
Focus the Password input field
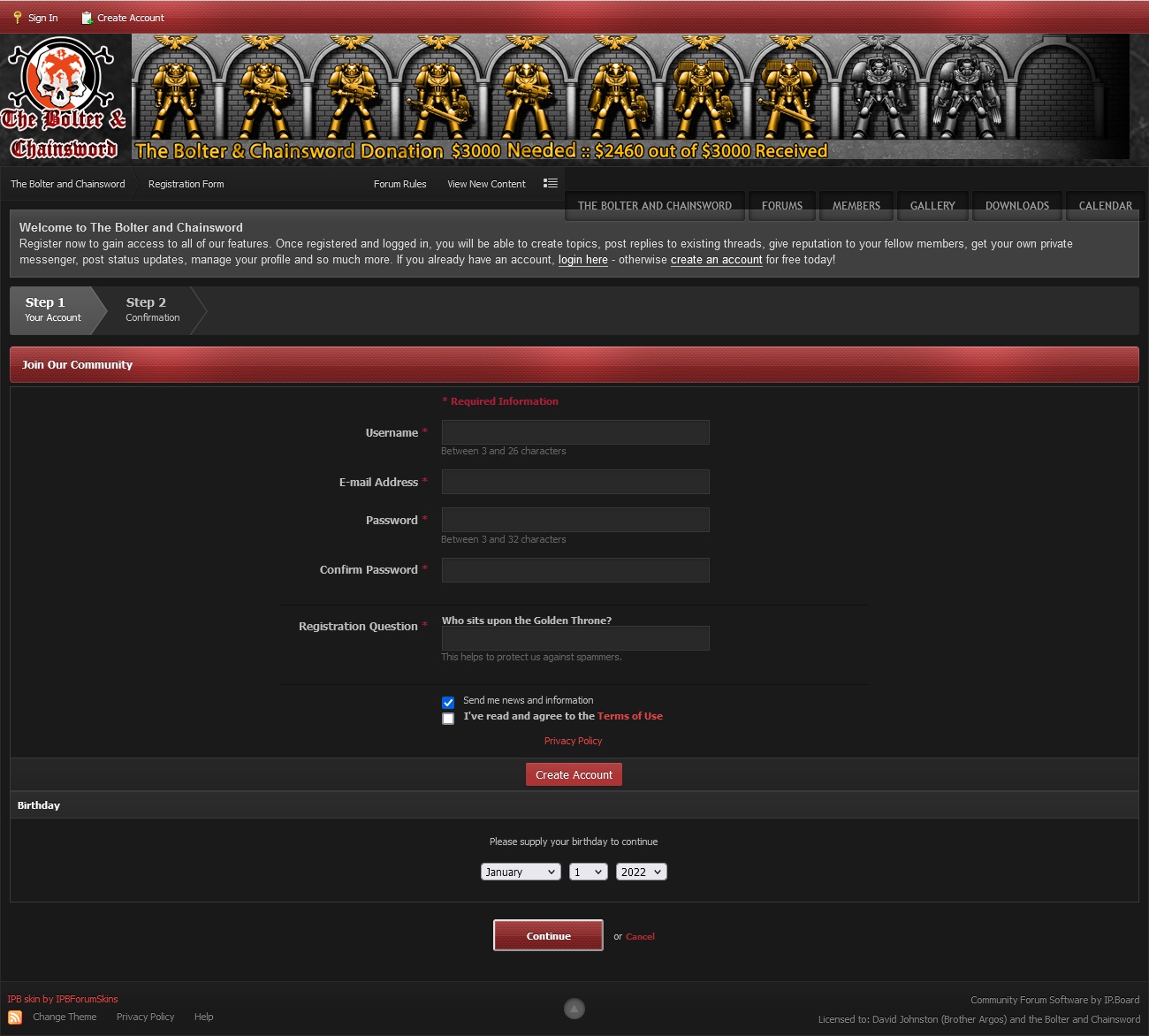575,520
